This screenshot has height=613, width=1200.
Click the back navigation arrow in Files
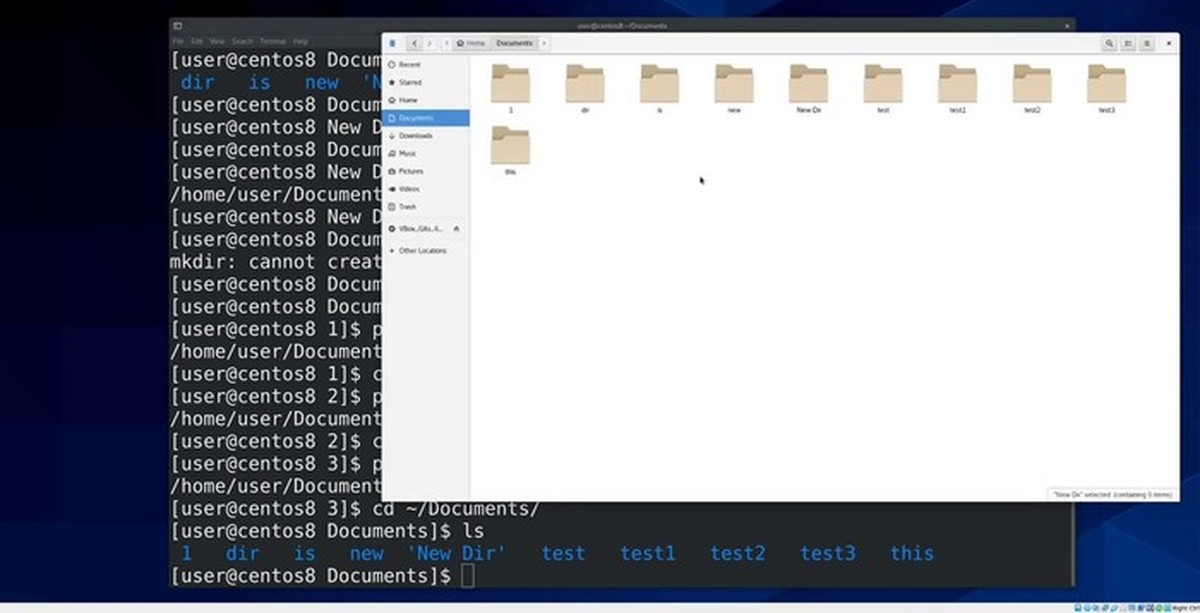coord(414,43)
